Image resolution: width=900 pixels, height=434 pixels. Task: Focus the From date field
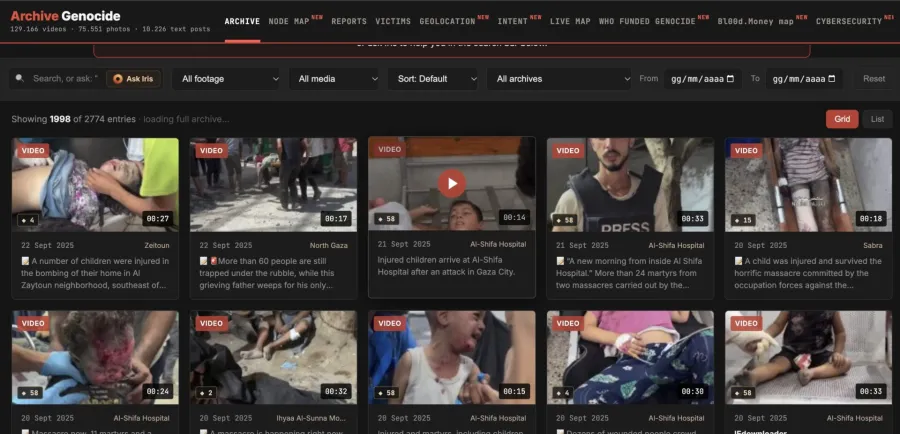(x=703, y=79)
